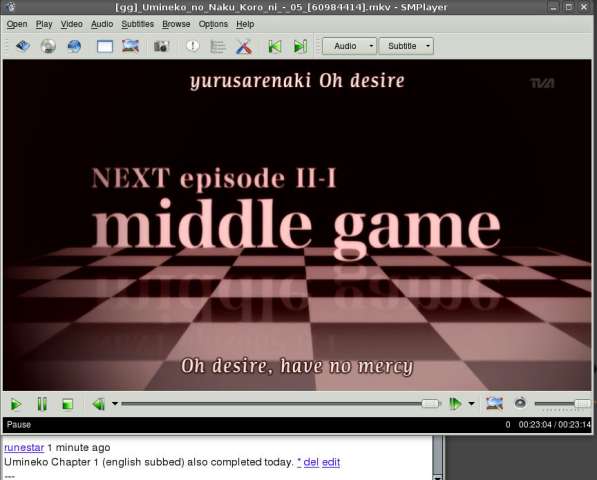Click the SMPlayer window menu icon
The image size is (597, 480).
pos(11,7)
